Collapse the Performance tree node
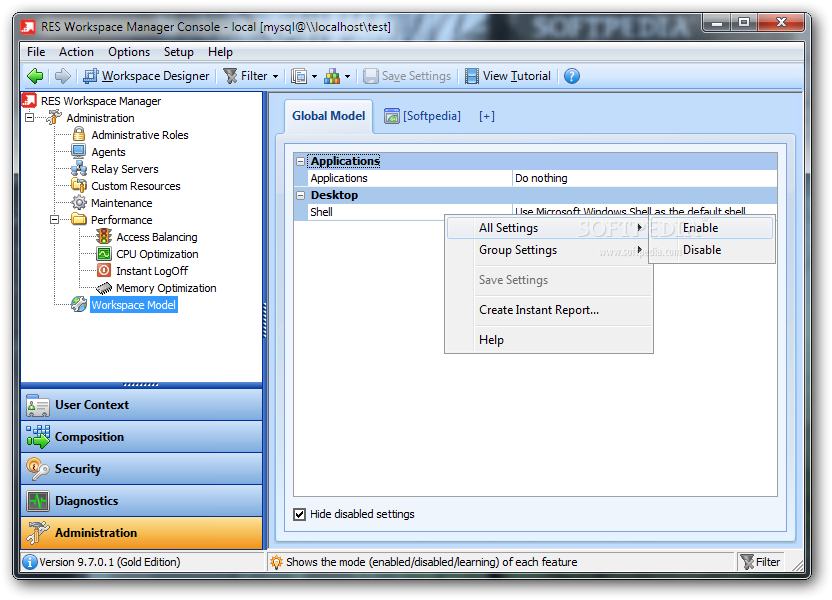832x600 pixels. point(55,219)
